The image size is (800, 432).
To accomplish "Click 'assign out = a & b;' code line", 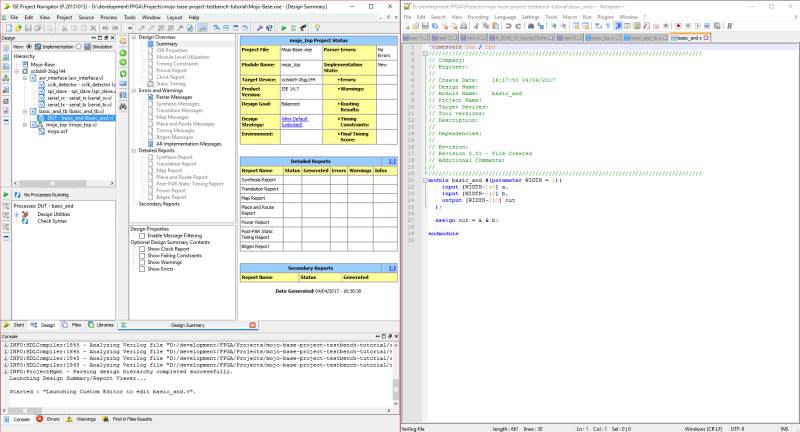I will click(466, 220).
